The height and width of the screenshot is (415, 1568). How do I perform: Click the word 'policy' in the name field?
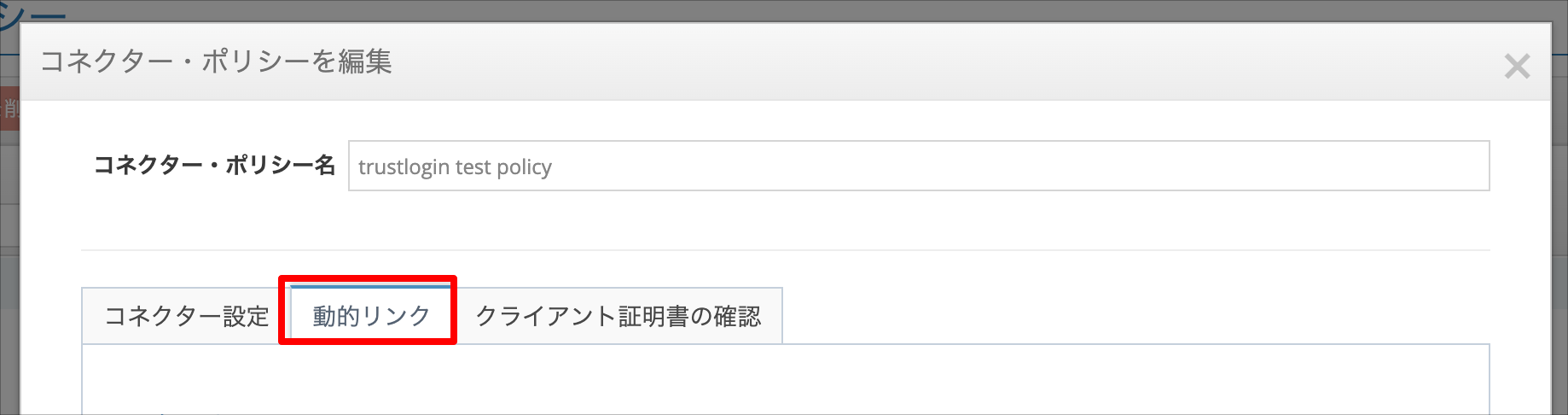(524, 167)
